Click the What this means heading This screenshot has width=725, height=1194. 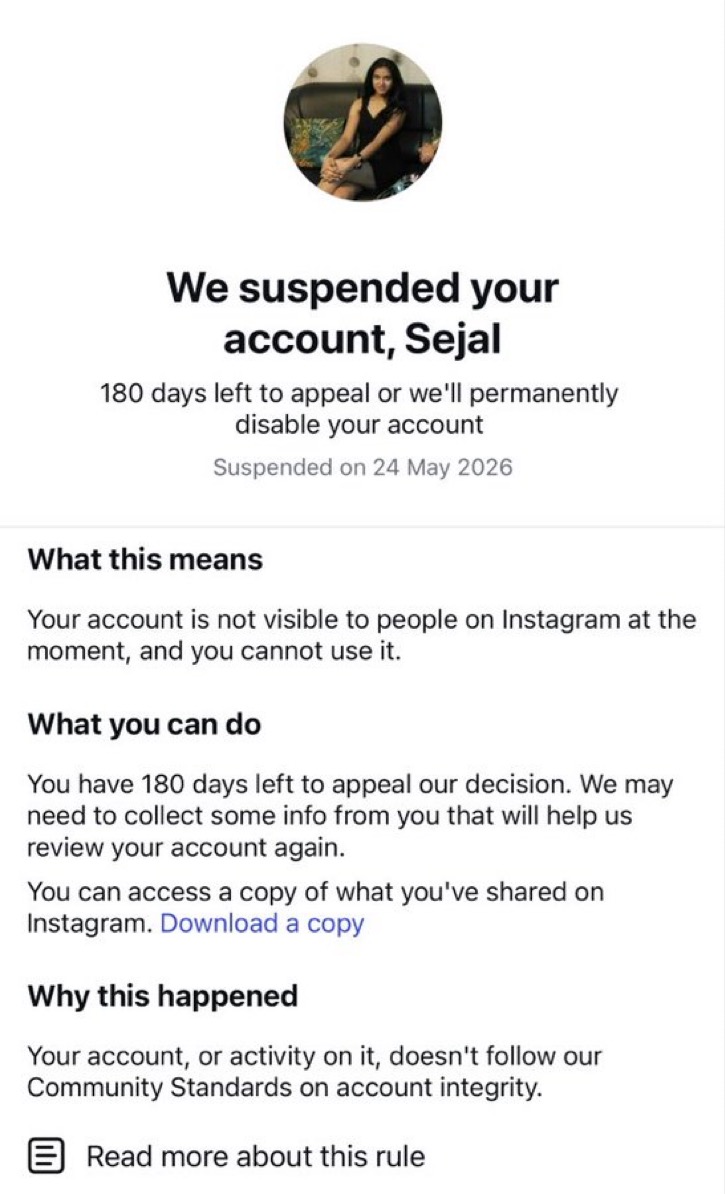coord(145,560)
